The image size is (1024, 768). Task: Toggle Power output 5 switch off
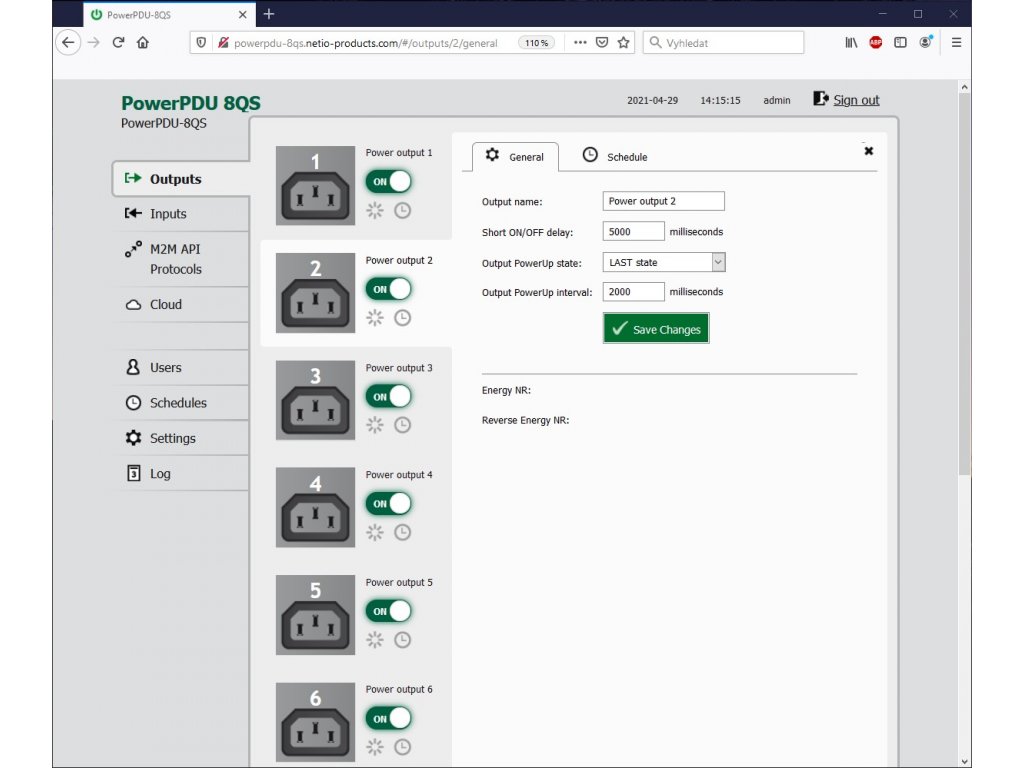point(389,611)
